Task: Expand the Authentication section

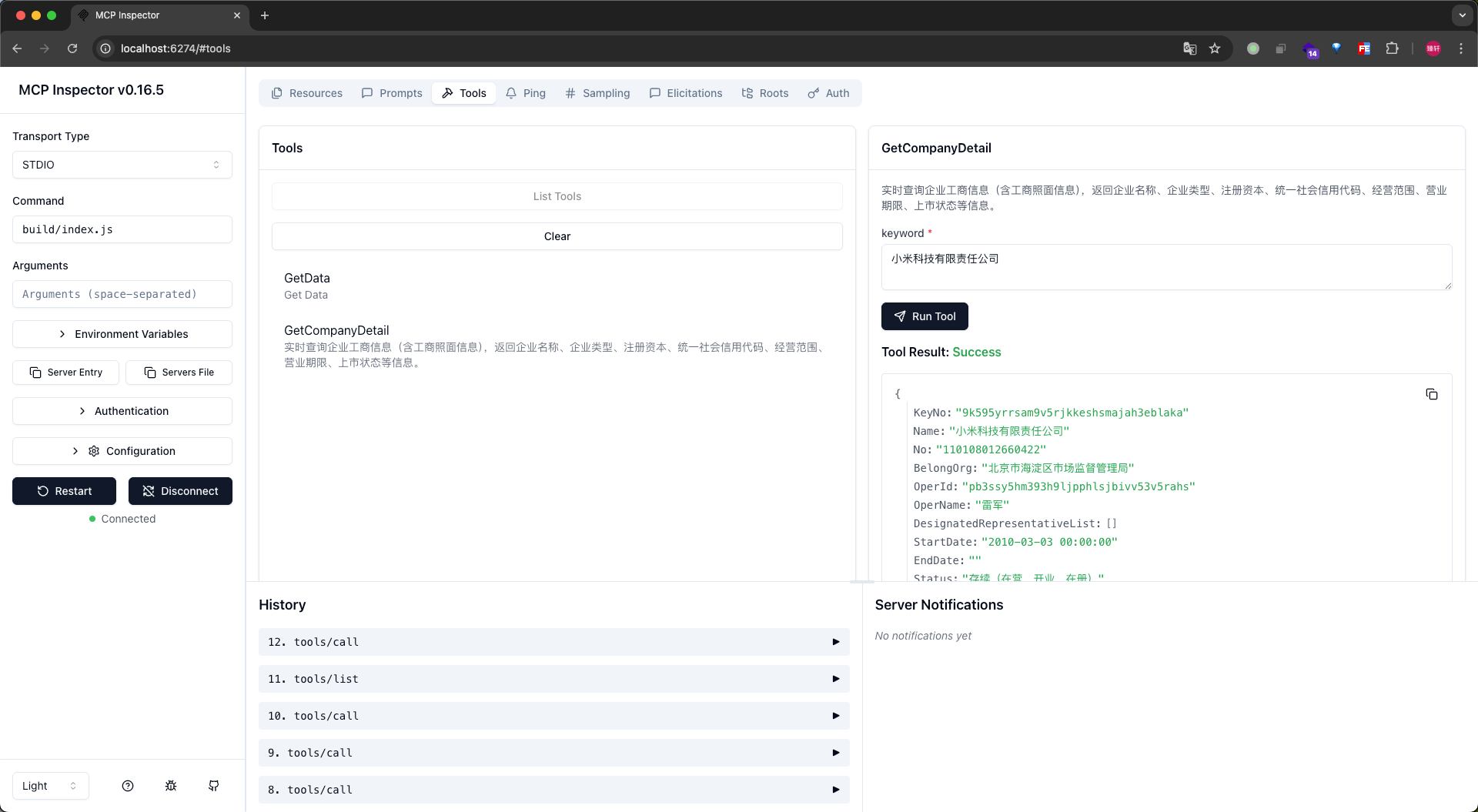Action: [122, 411]
